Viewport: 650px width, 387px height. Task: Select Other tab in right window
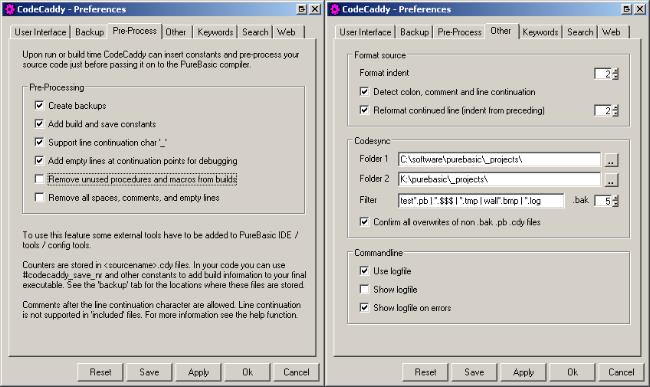pos(501,31)
